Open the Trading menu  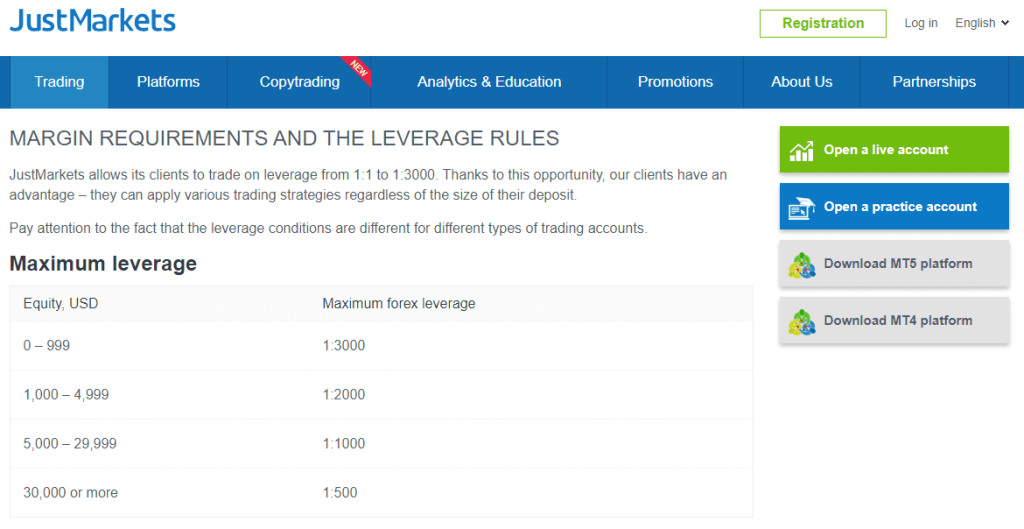point(59,82)
